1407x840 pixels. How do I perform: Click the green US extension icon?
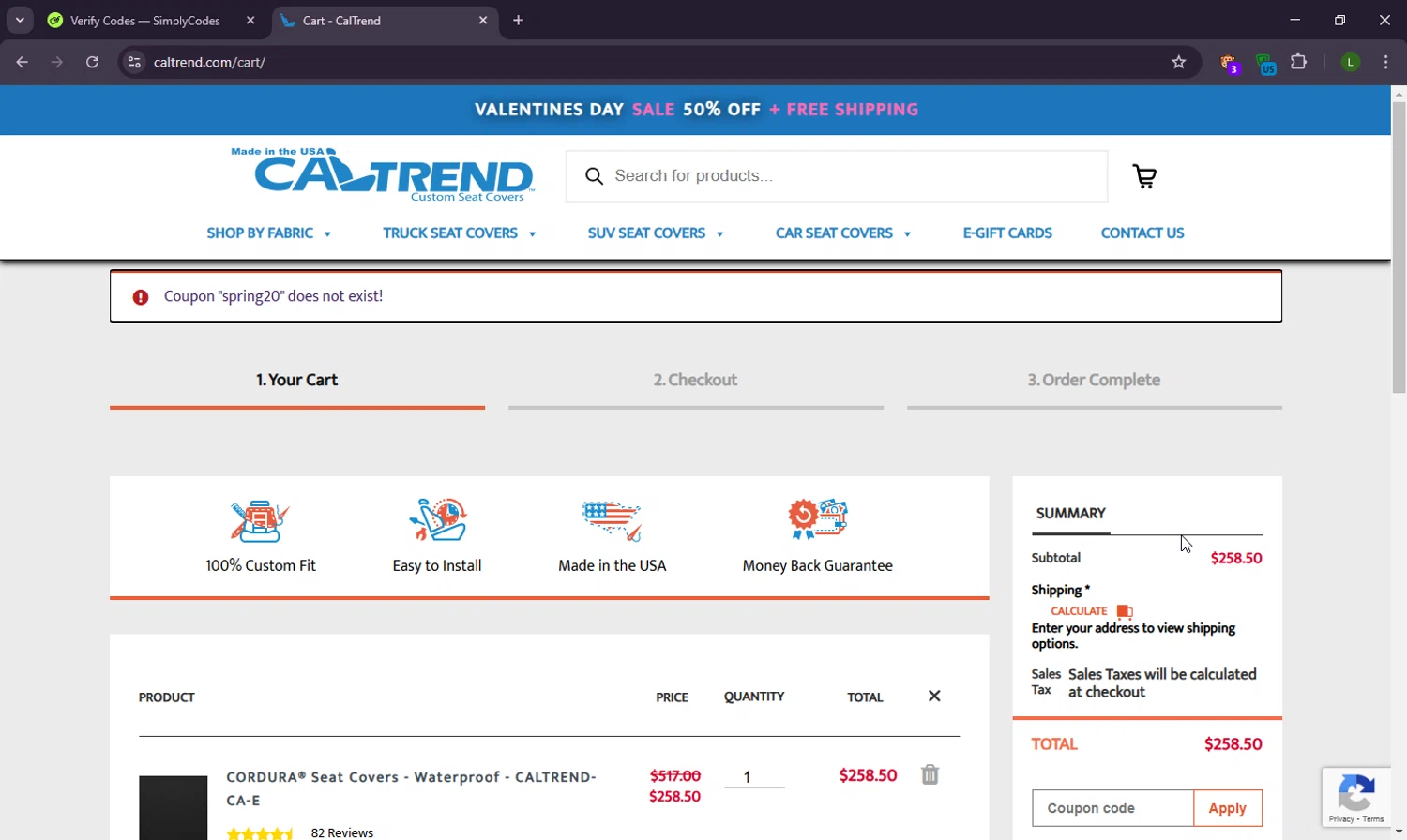click(x=1265, y=63)
